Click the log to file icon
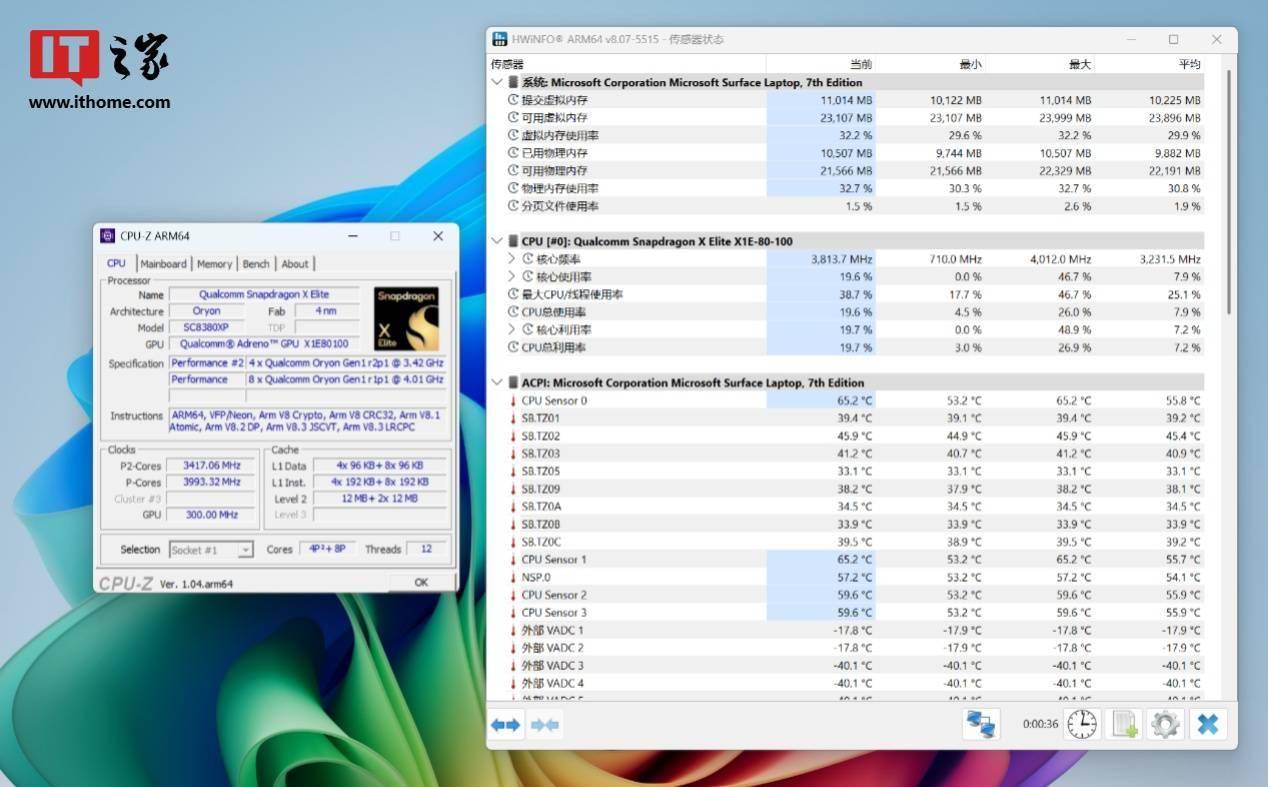Image resolution: width=1268 pixels, height=787 pixels. [1125, 724]
